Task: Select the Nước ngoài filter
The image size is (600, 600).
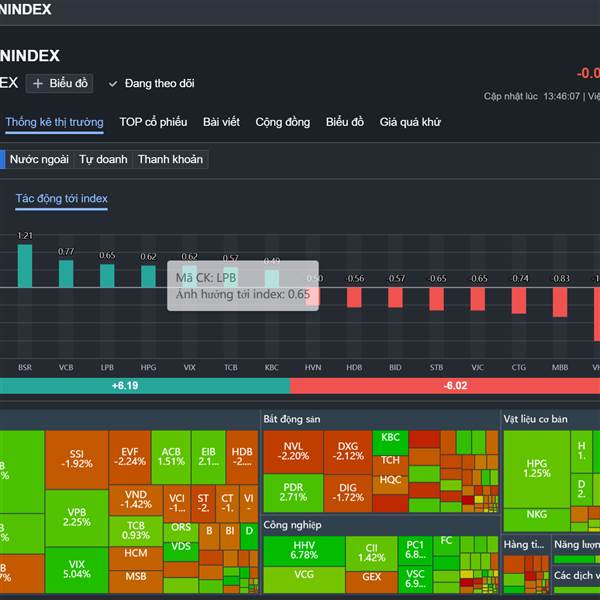Action: click(x=39, y=159)
